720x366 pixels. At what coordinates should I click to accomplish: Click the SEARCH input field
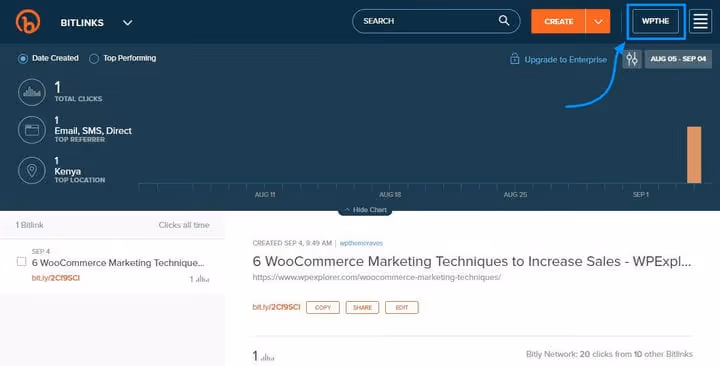436,21
